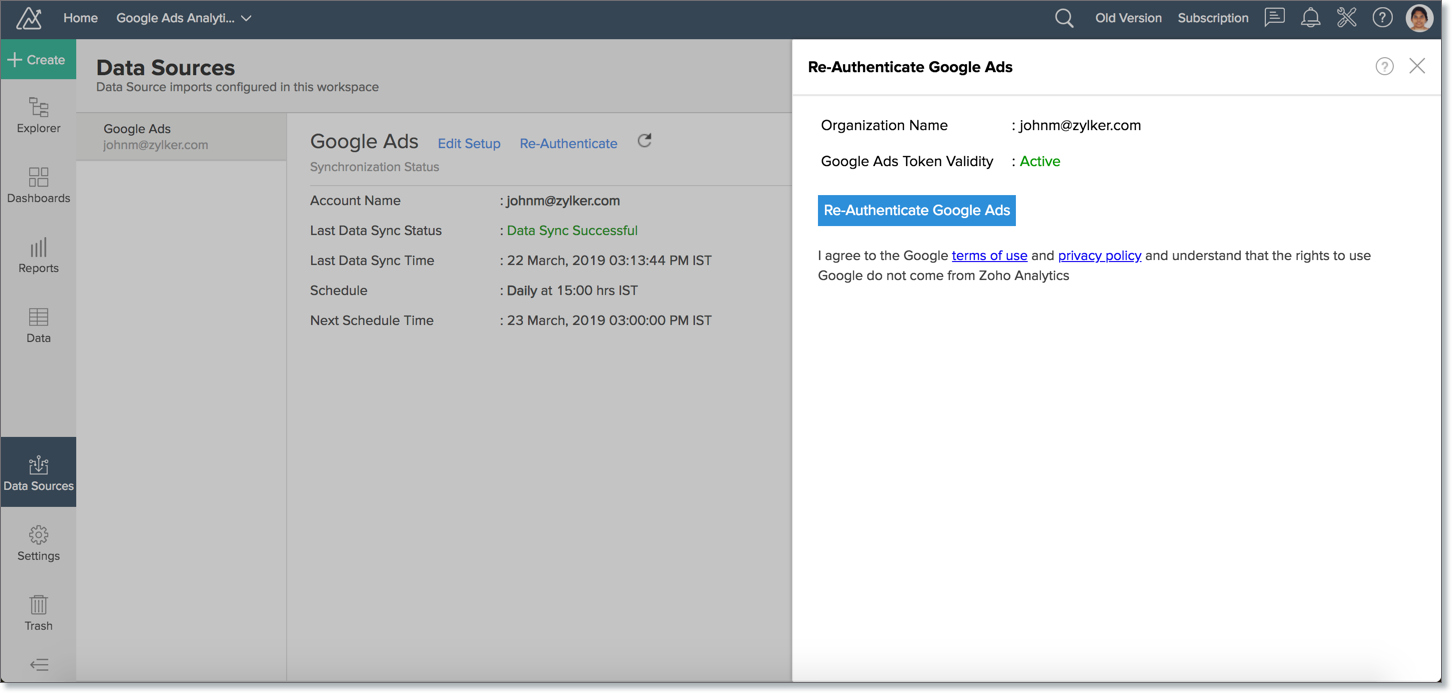Click the Data Sync Successful status text
The image size is (1452, 693).
(572, 230)
